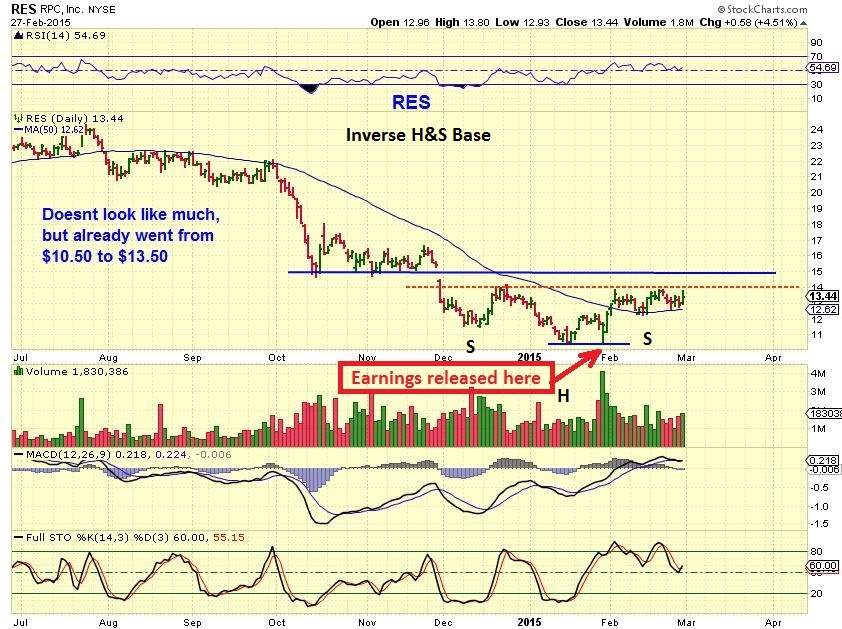Click the RES (Daily) 13.44 legend label
Screen dimensions: 842x629
(x=74, y=119)
